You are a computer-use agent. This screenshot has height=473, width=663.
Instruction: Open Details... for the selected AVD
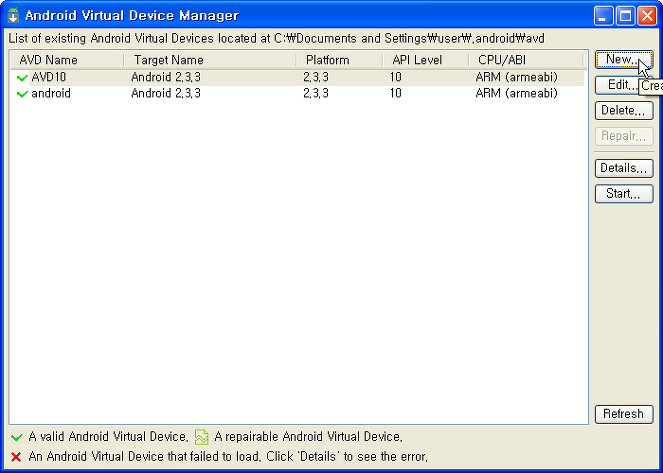(624, 168)
